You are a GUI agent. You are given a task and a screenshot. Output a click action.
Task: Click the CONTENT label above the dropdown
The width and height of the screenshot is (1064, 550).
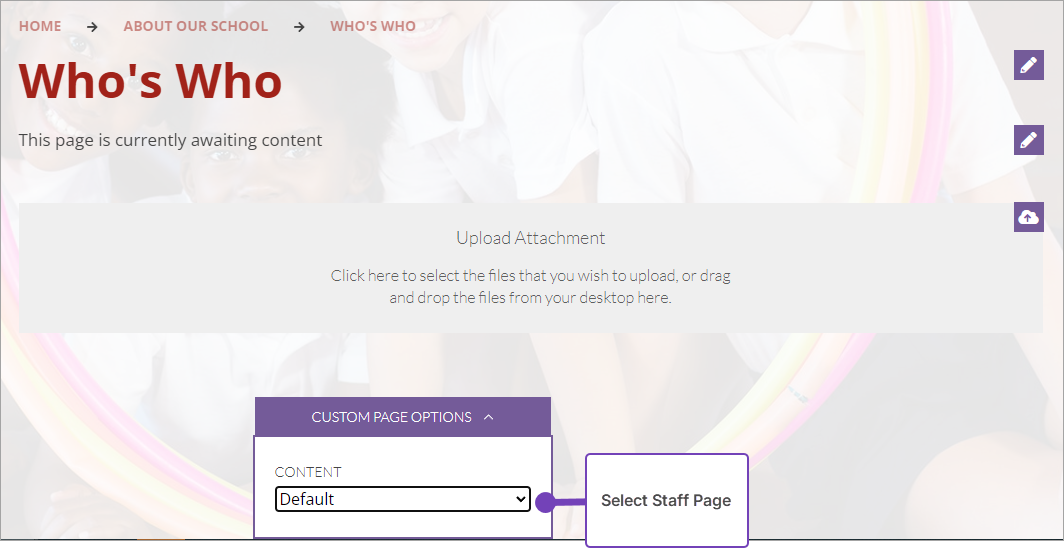click(x=308, y=472)
